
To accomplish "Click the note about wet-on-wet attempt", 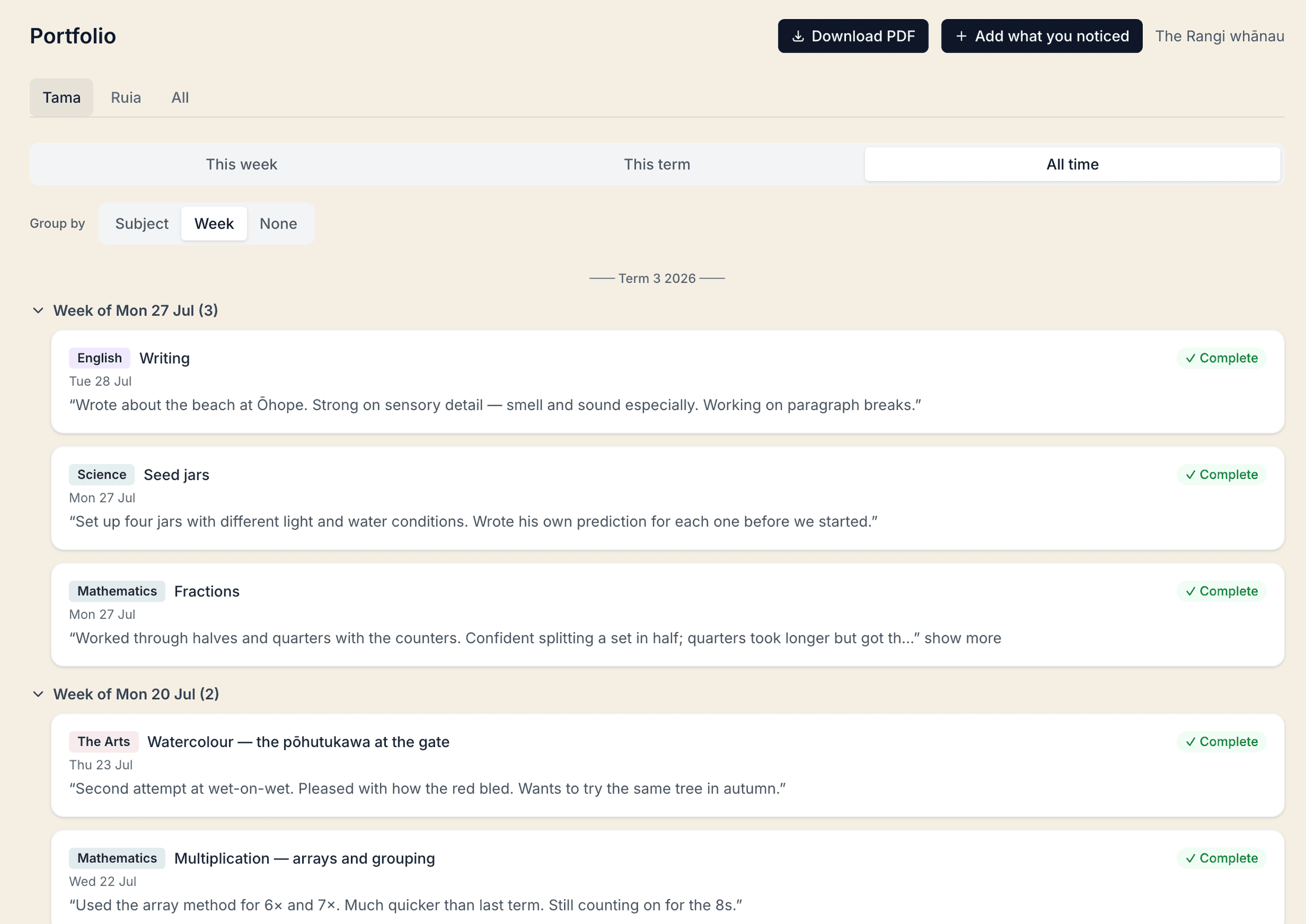I will coord(427,789).
